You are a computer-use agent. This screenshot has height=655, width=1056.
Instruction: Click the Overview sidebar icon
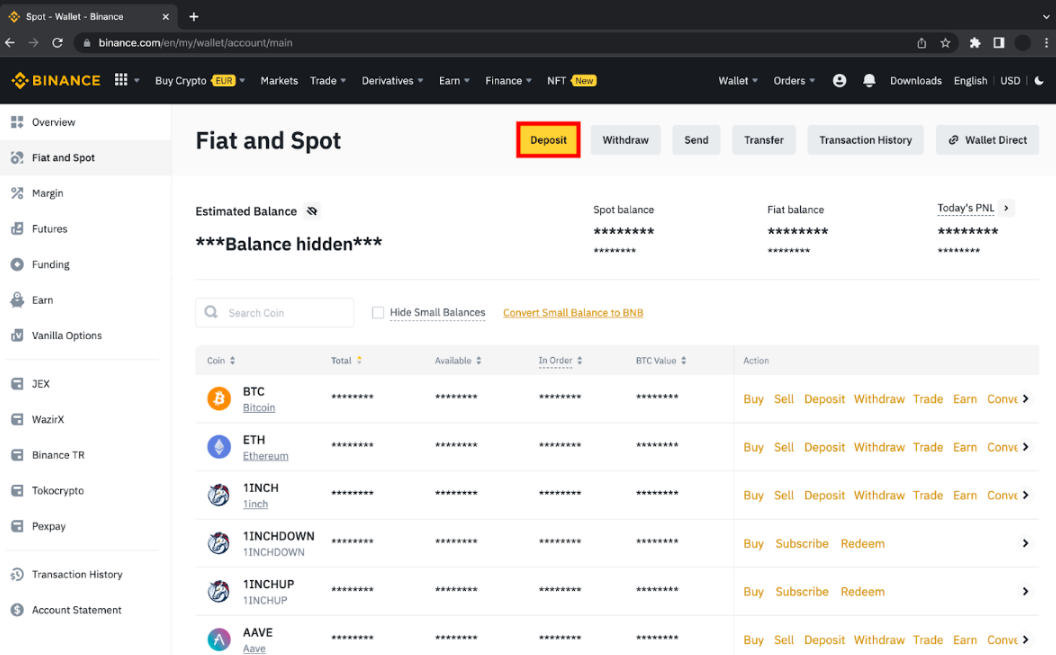[x=18, y=122]
